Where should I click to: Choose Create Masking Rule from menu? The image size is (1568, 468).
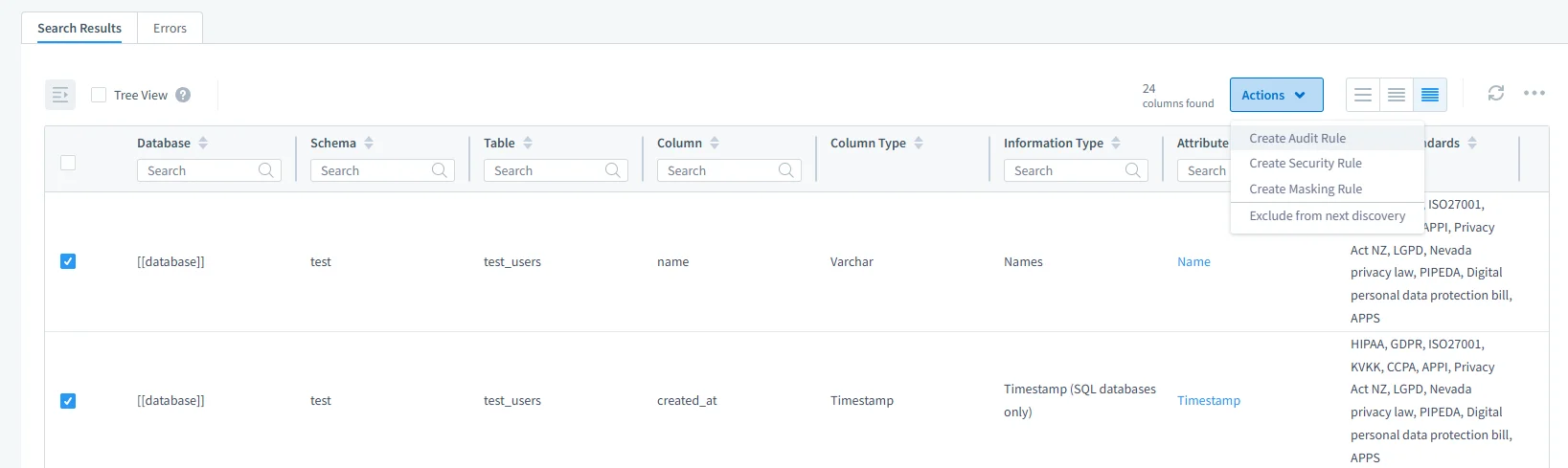pos(1305,189)
